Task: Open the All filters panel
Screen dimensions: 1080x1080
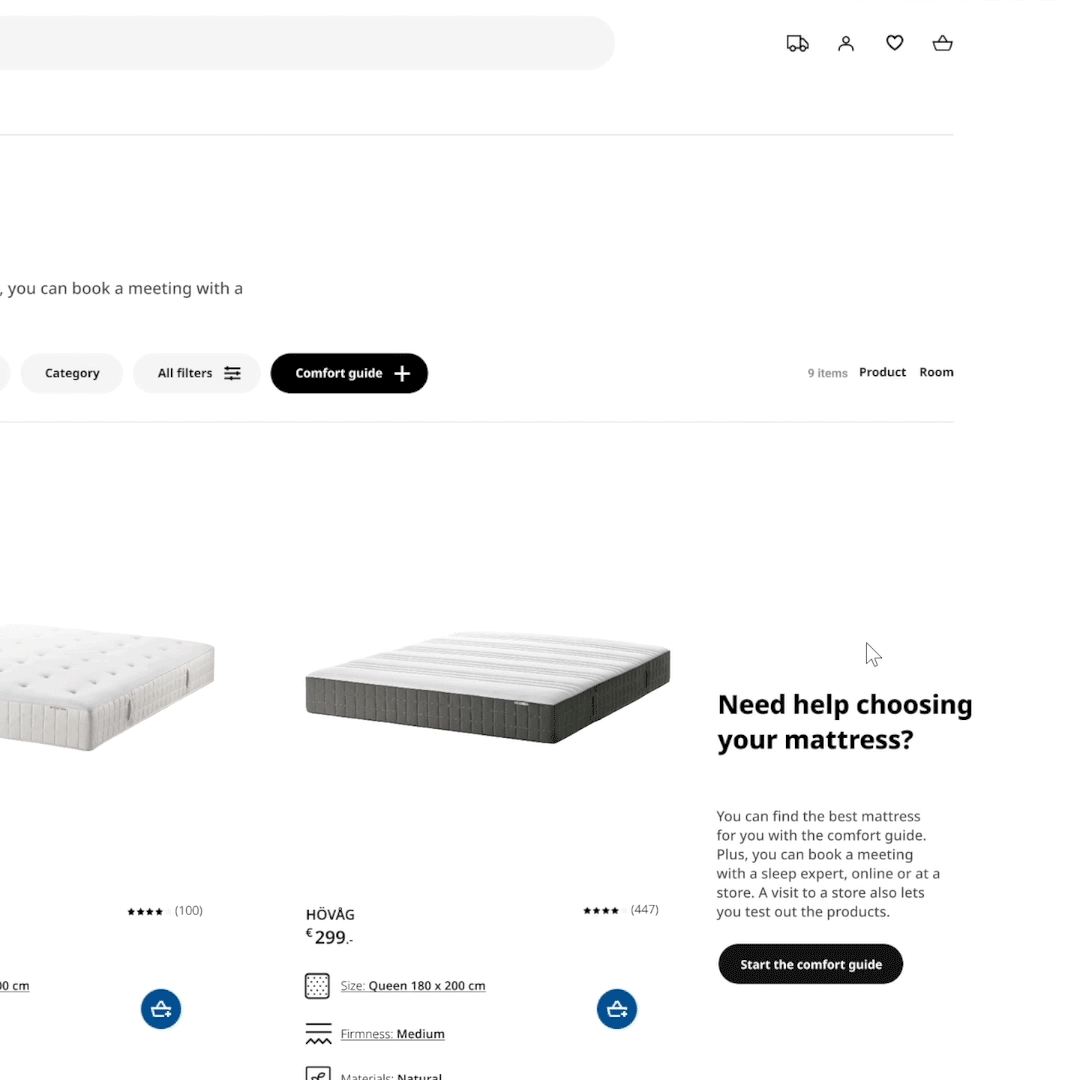Action: [x=197, y=373]
